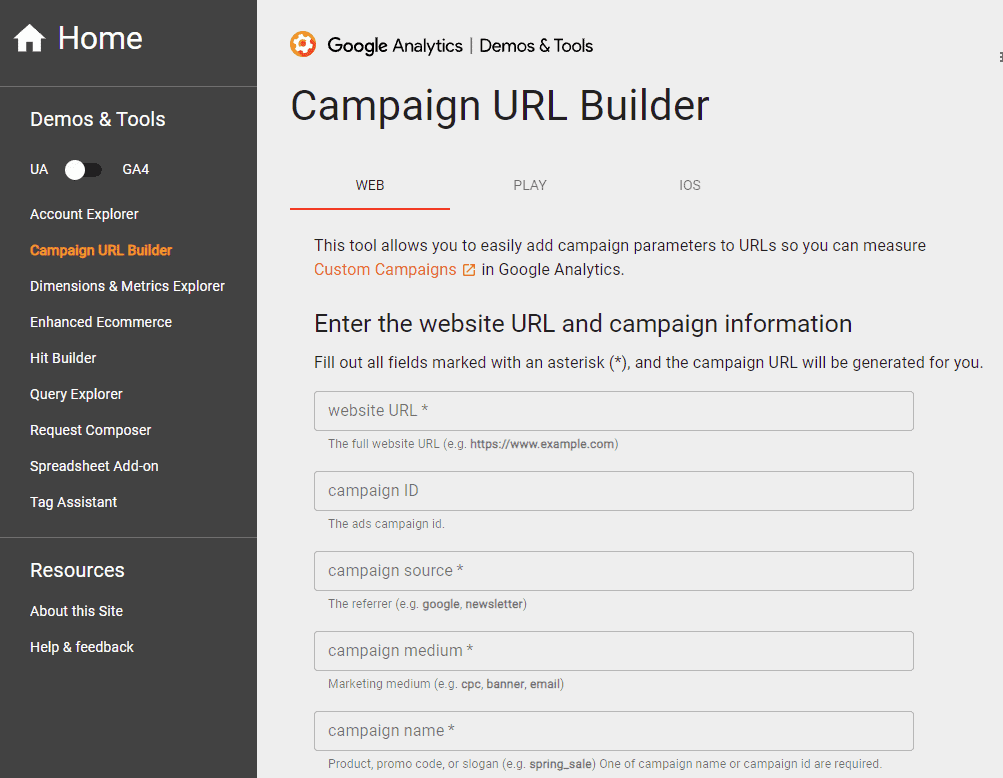
Task: Click the Campaign URL Builder page title
Action: point(500,106)
